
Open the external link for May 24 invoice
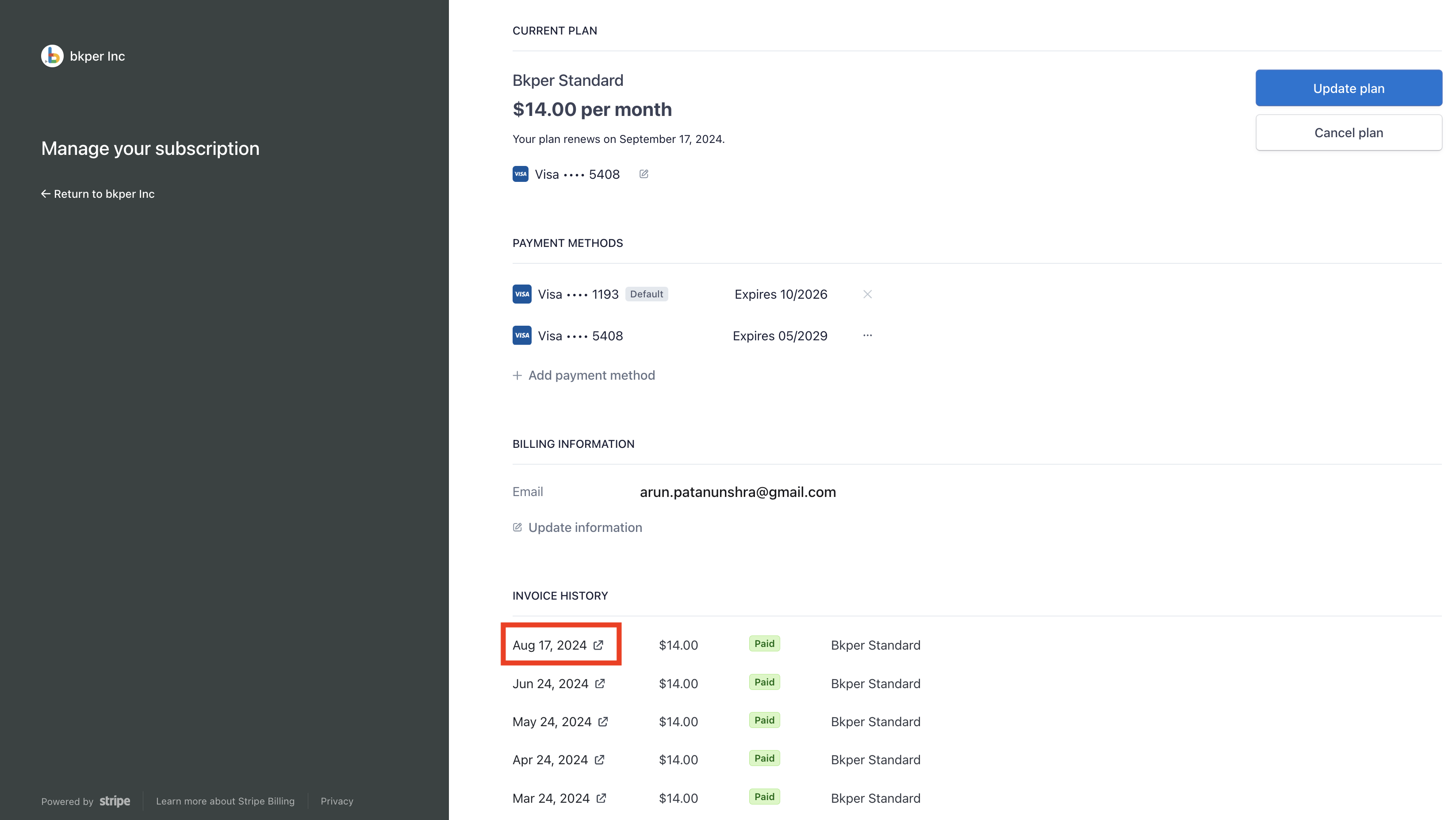click(604, 722)
